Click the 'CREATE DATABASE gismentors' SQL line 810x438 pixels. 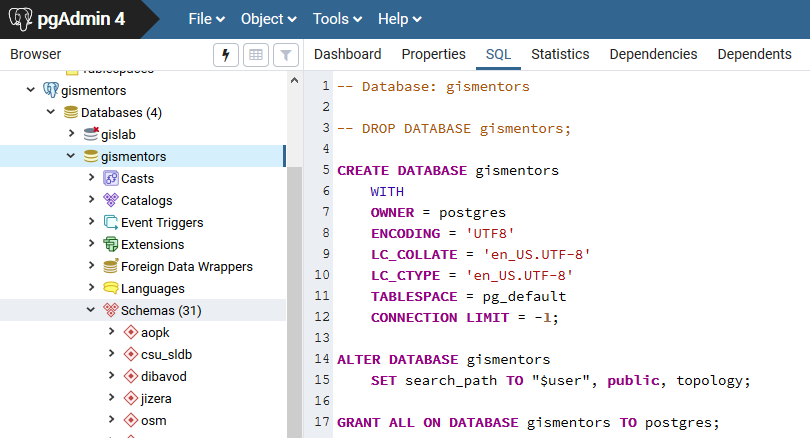(448, 170)
